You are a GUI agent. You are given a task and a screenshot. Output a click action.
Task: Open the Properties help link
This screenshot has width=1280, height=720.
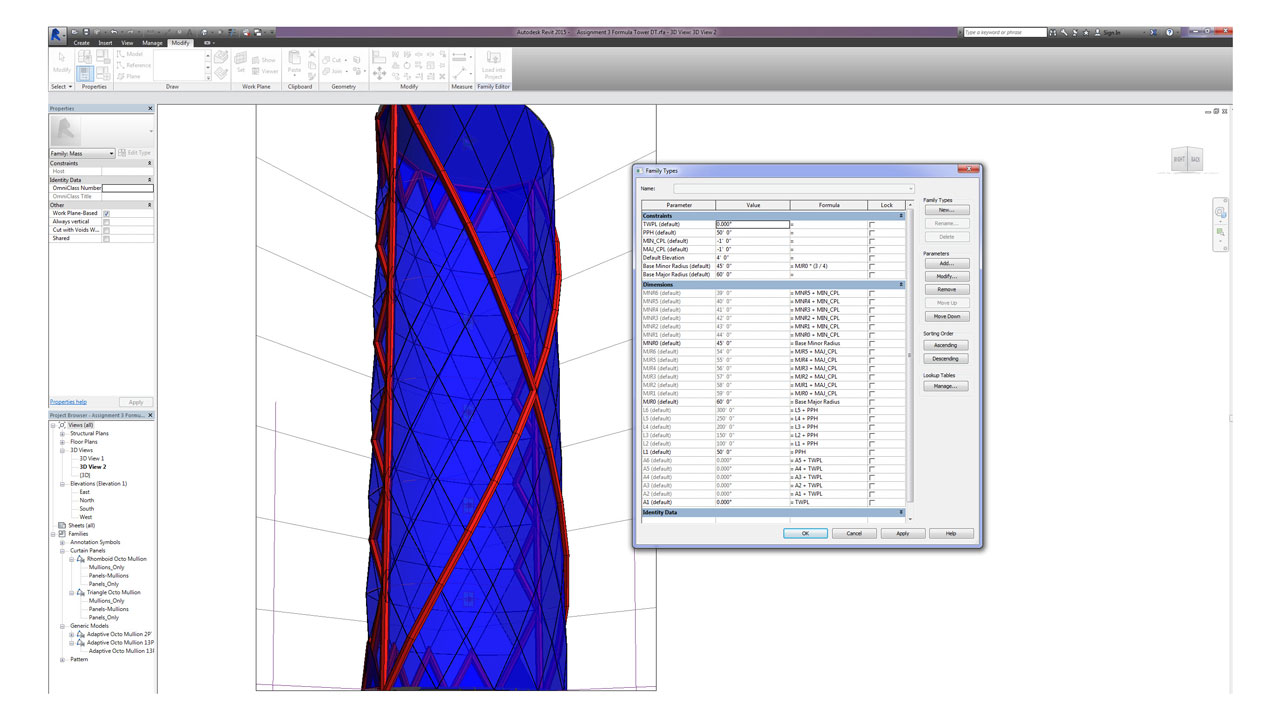[x=68, y=402]
